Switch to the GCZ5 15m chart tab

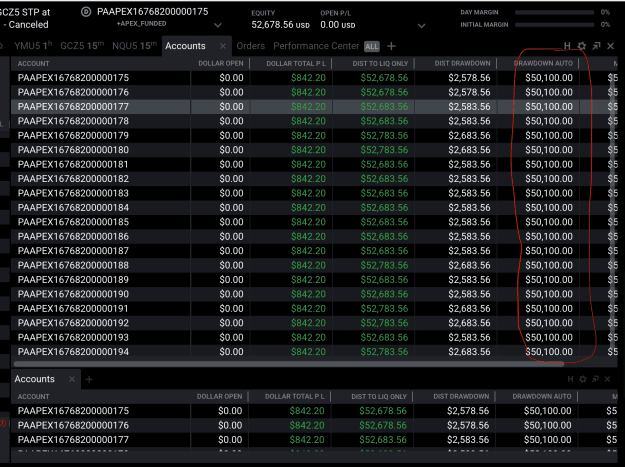82,46
